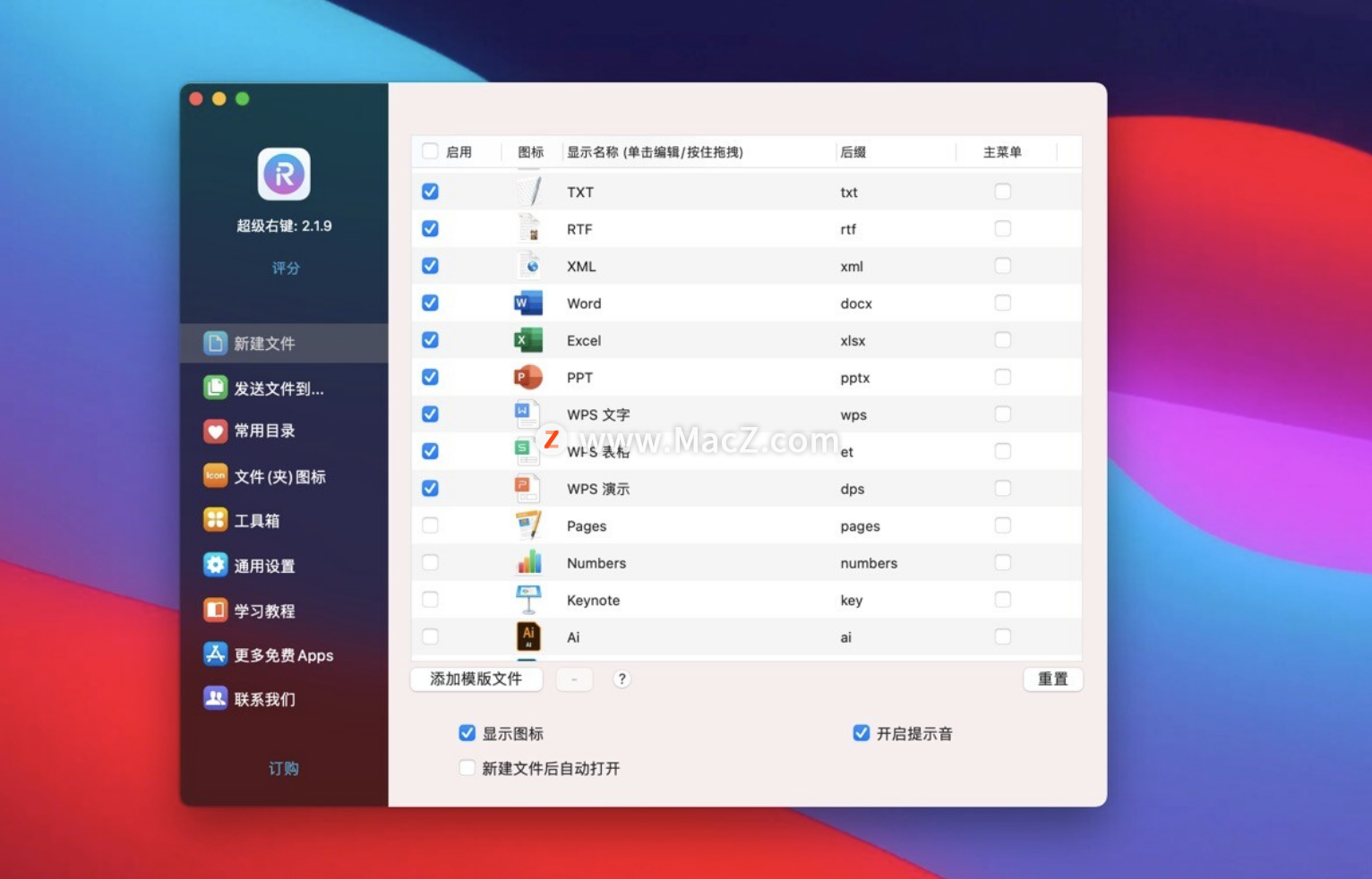Sort by the 后缀 column header
Screen dimensions: 1372x879
[853, 152]
